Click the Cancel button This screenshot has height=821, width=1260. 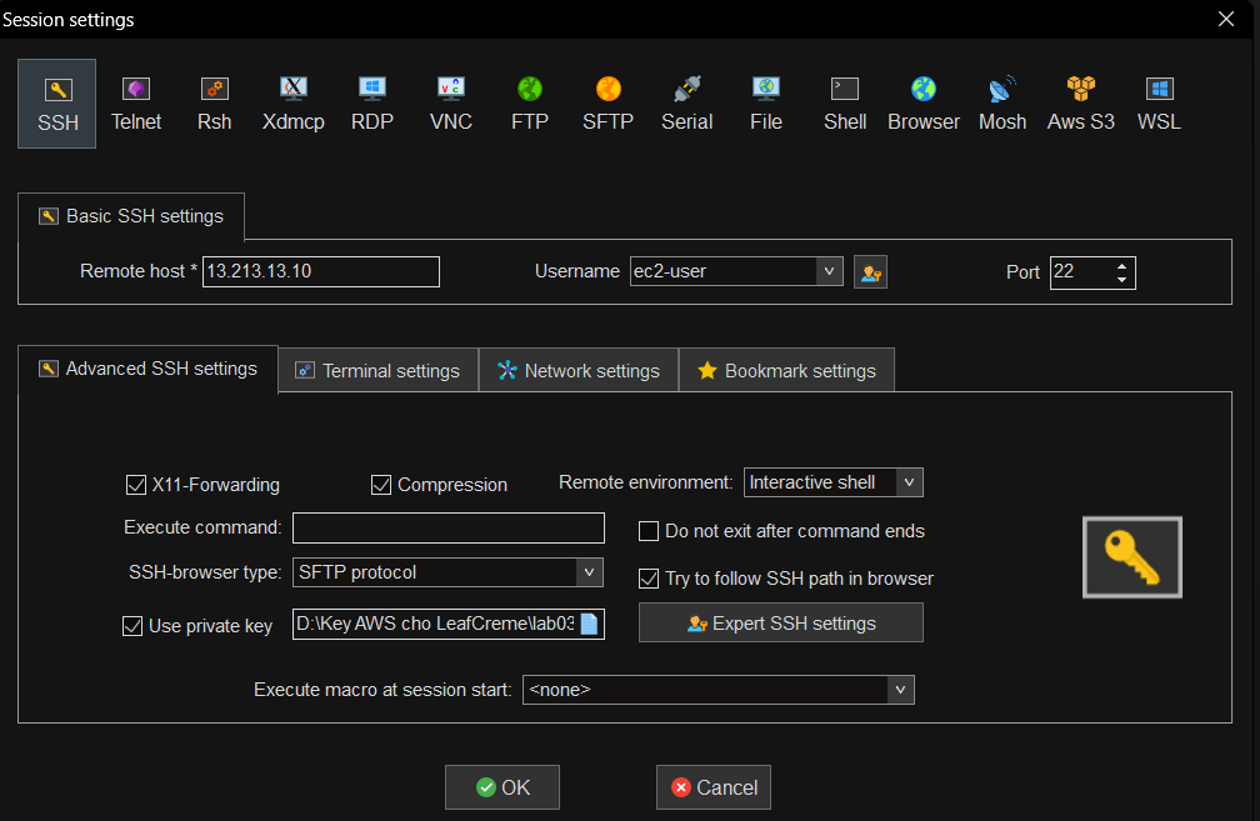pyautogui.click(x=713, y=787)
